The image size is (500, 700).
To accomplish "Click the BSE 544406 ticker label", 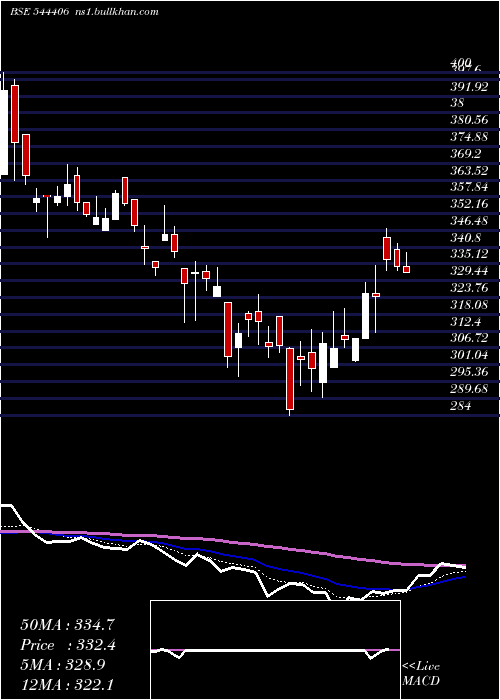I will pyautogui.click(x=39, y=12).
